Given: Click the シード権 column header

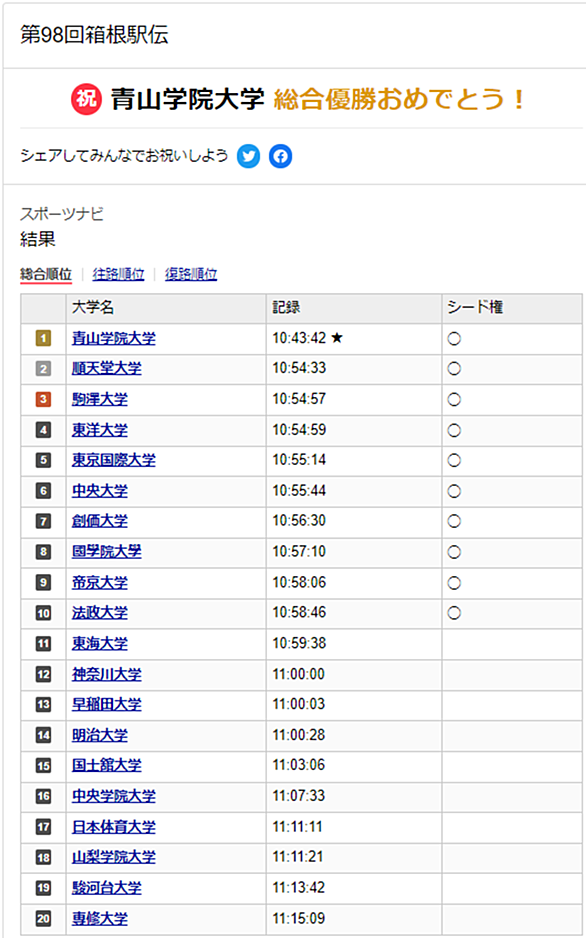Looking at the screenshot, I should point(475,307).
